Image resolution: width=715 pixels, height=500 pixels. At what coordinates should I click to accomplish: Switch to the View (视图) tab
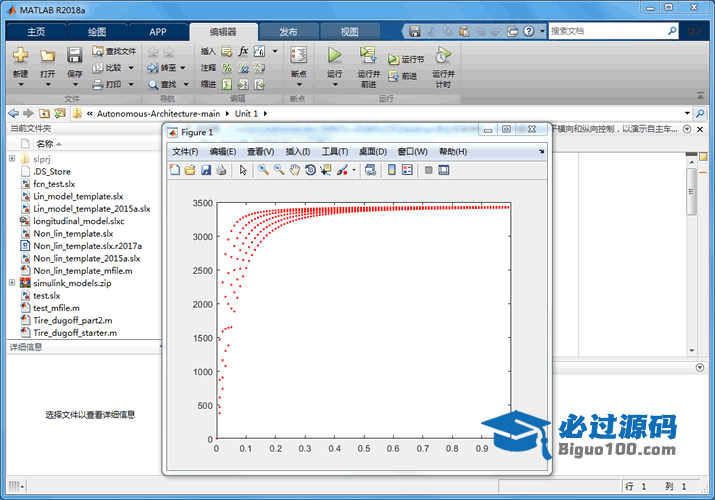coord(350,32)
